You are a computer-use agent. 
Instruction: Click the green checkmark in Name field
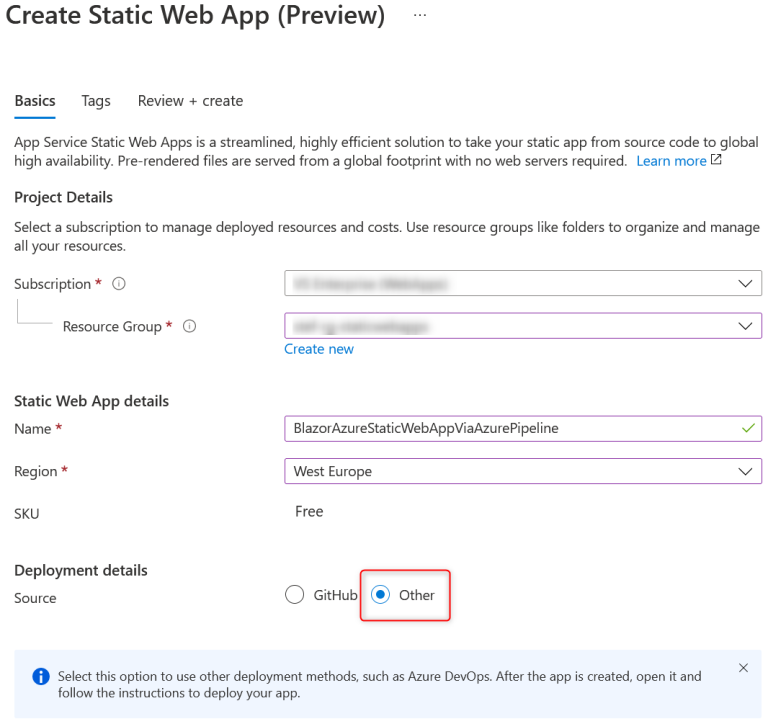(748, 429)
